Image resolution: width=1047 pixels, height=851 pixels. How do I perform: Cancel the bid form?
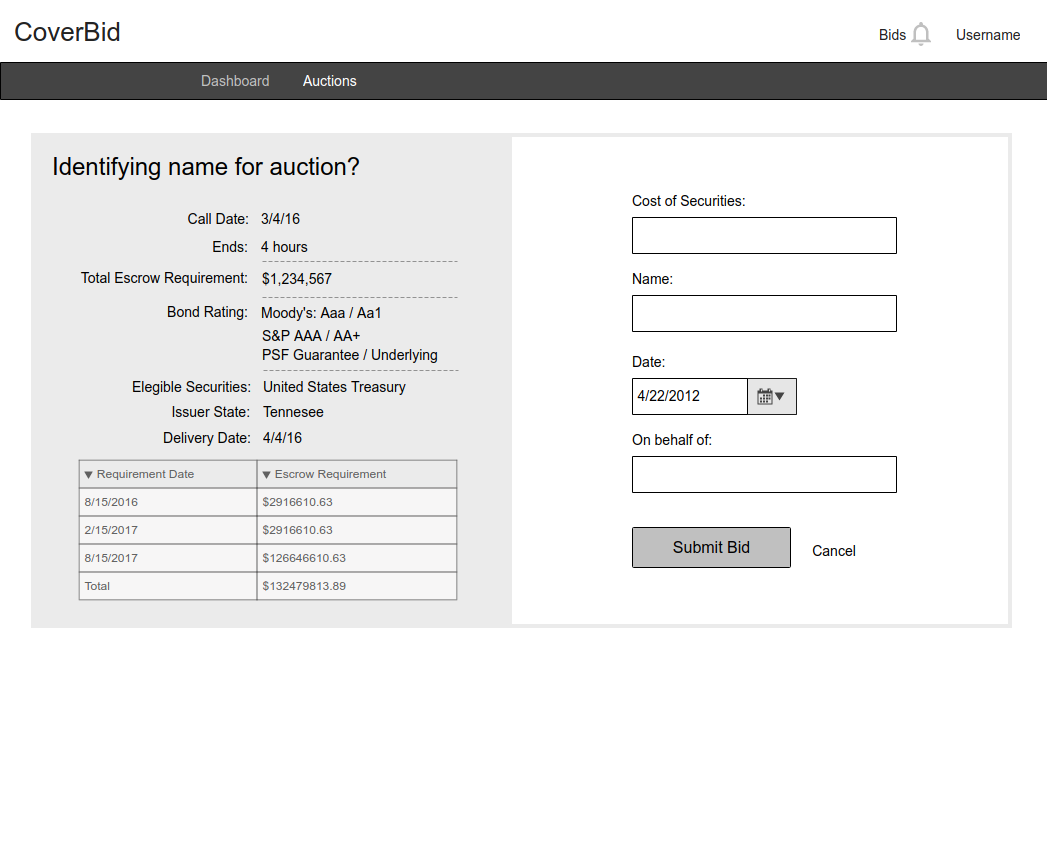click(833, 551)
